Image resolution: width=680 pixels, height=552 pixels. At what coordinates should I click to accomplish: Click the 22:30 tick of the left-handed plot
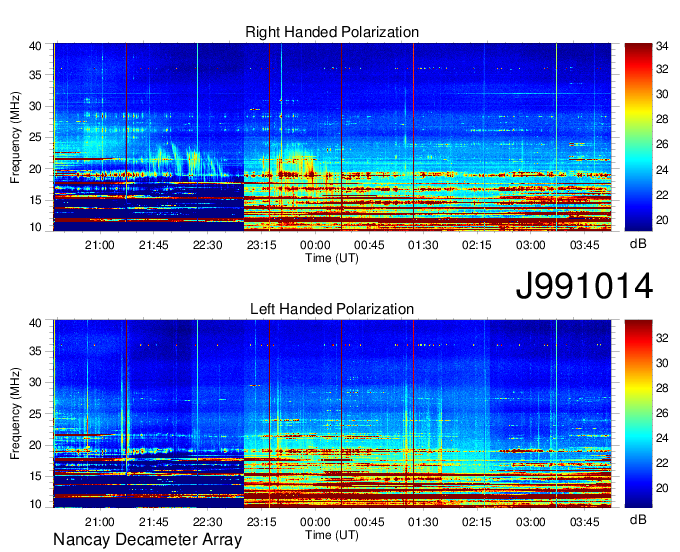click(x=207, y=522)
